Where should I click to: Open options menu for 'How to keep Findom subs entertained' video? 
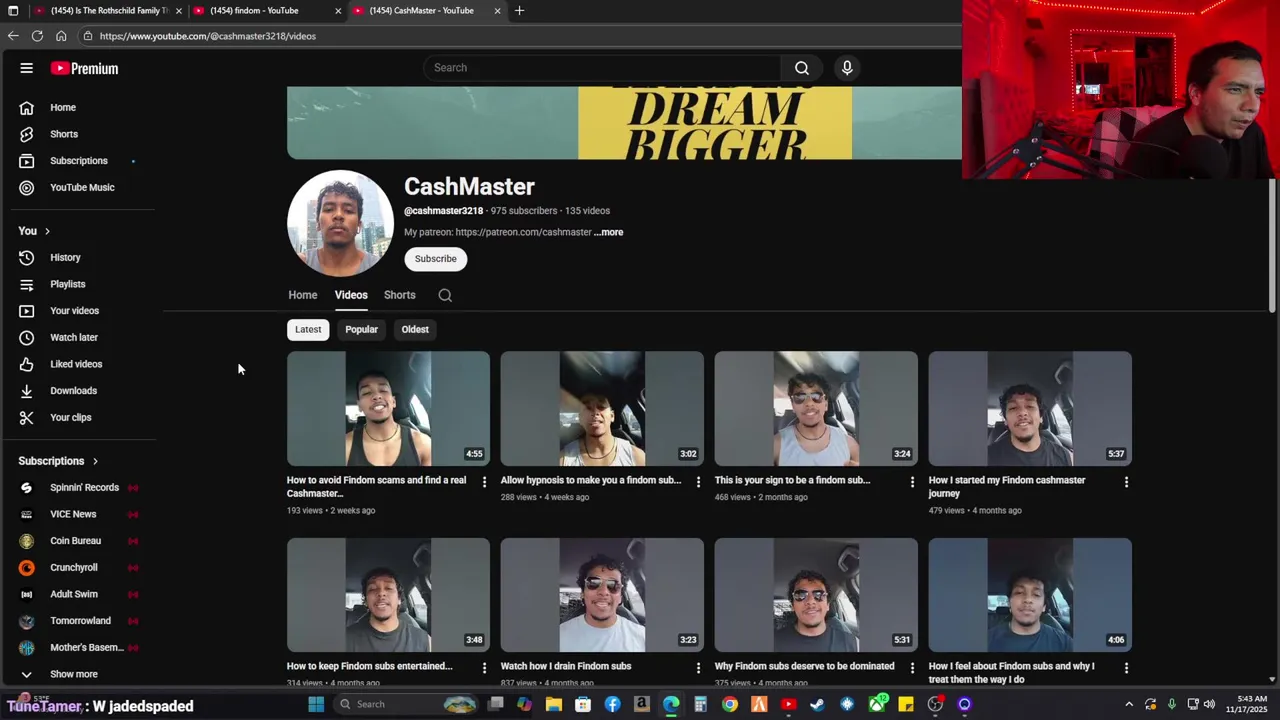click(x=484, y=668)
